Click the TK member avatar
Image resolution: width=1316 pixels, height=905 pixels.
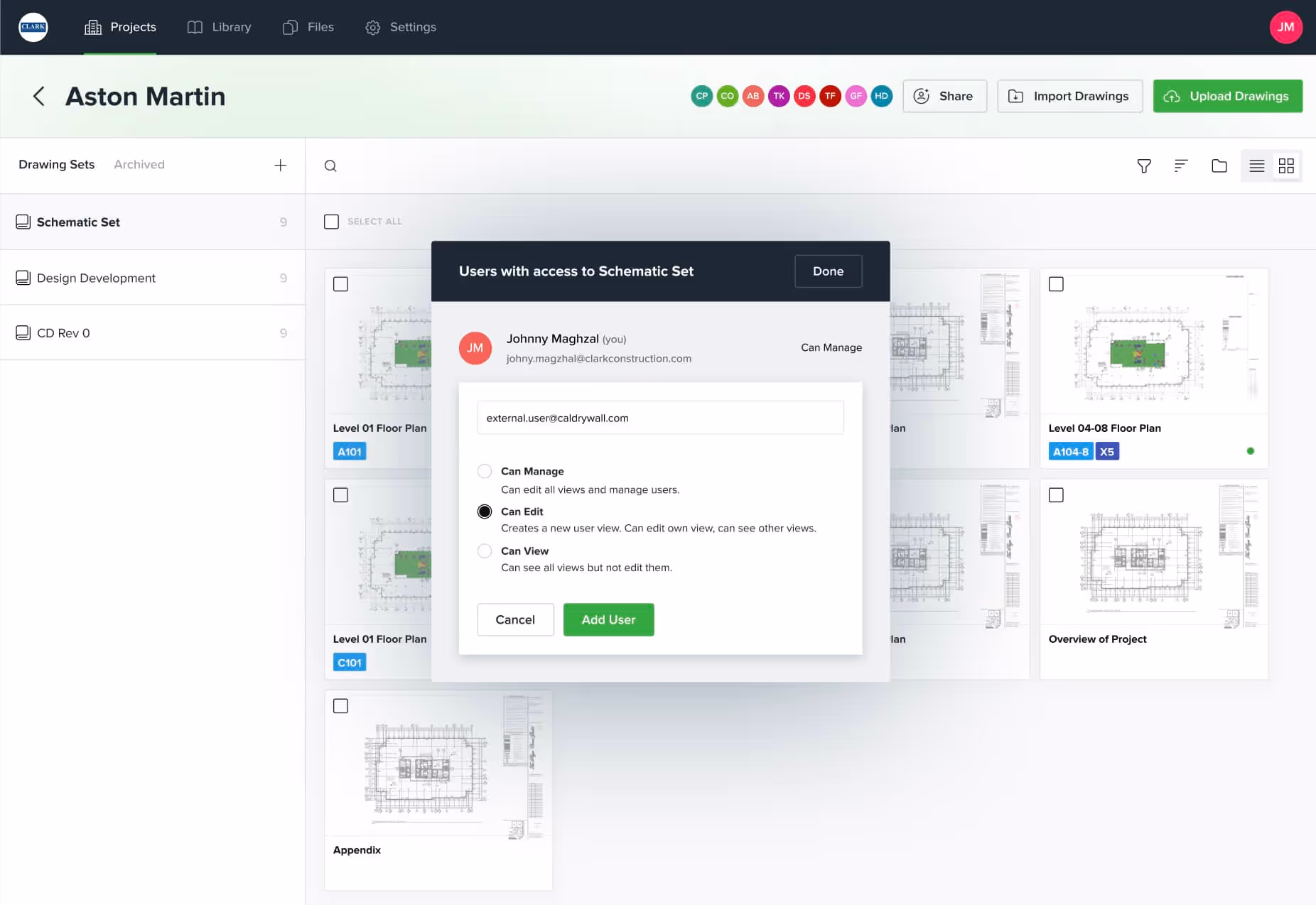tap(779, 96)
